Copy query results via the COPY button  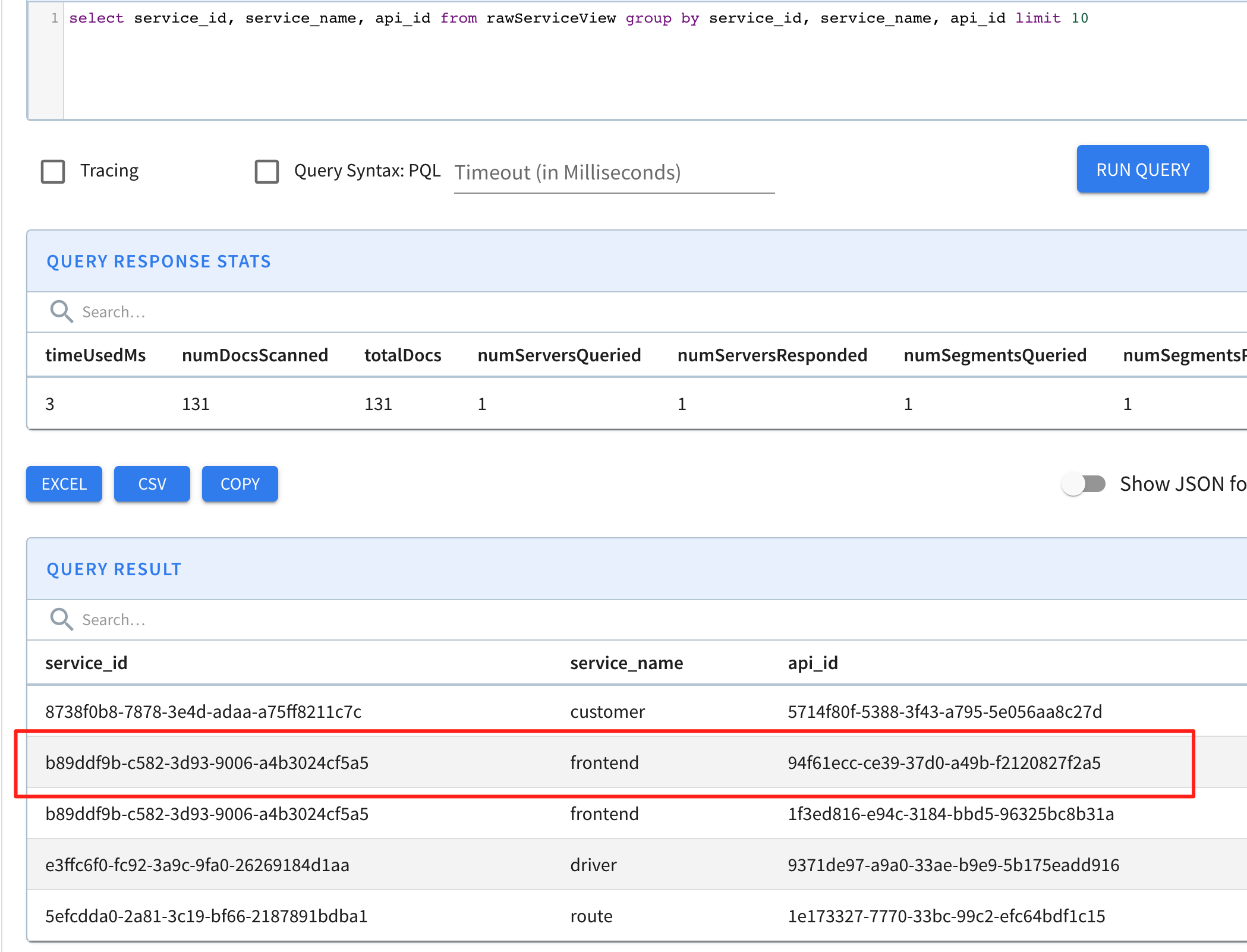(x=240, y=484)
